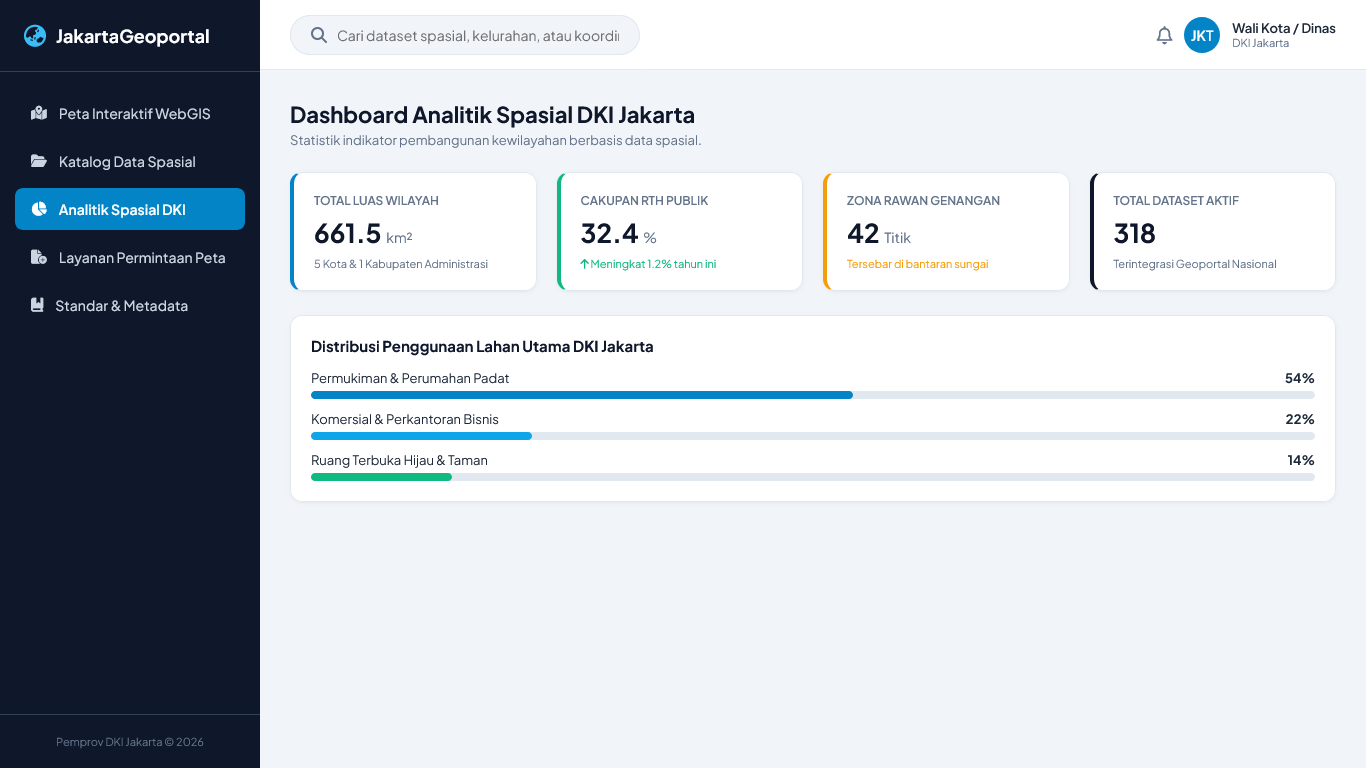This screenshot has height=768, width=1366.
Task: Select the Total Dataset Aktif card
Action: [1212, 232]
